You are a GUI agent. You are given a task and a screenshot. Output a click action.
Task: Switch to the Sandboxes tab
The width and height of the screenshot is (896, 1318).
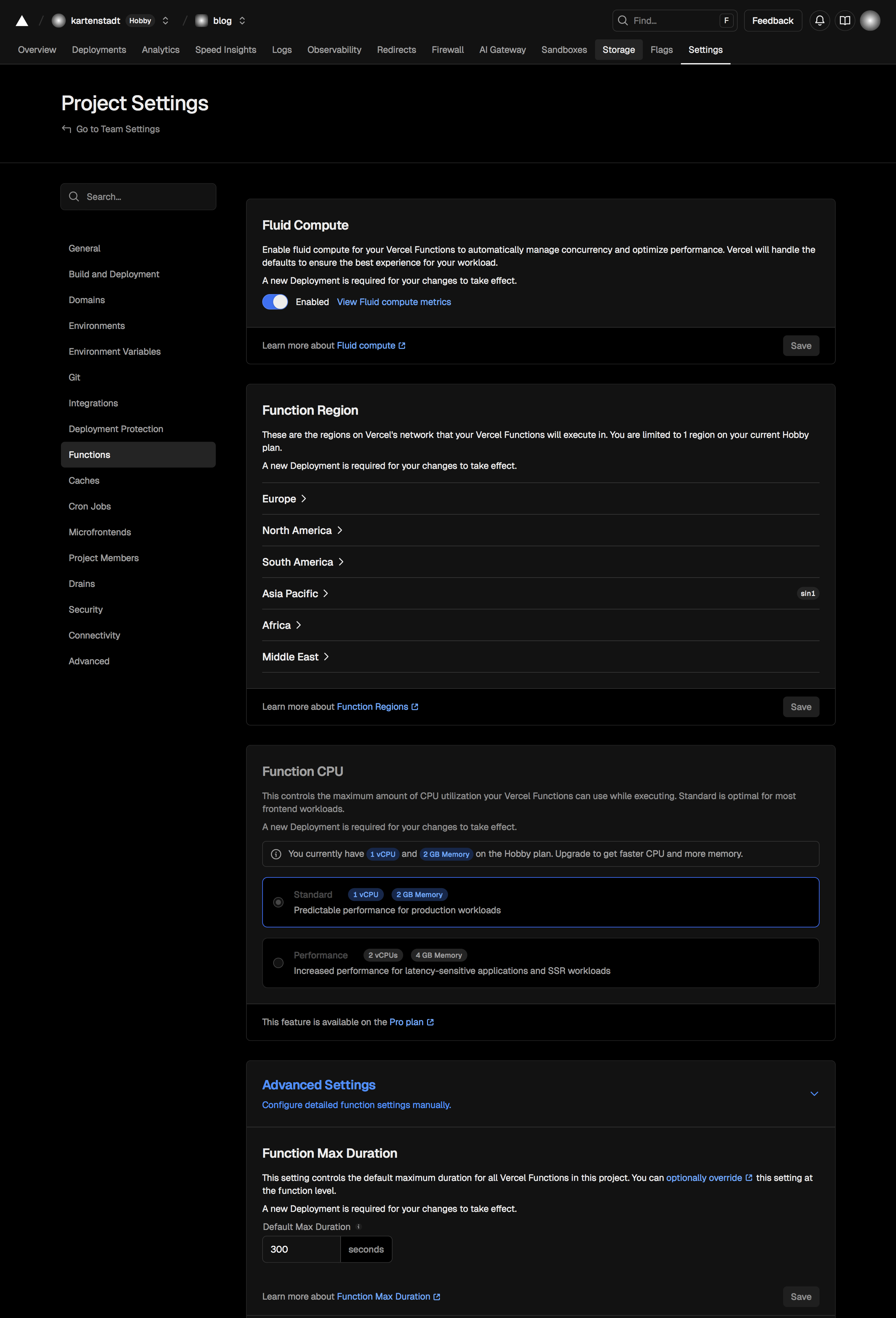coord(564,50)
